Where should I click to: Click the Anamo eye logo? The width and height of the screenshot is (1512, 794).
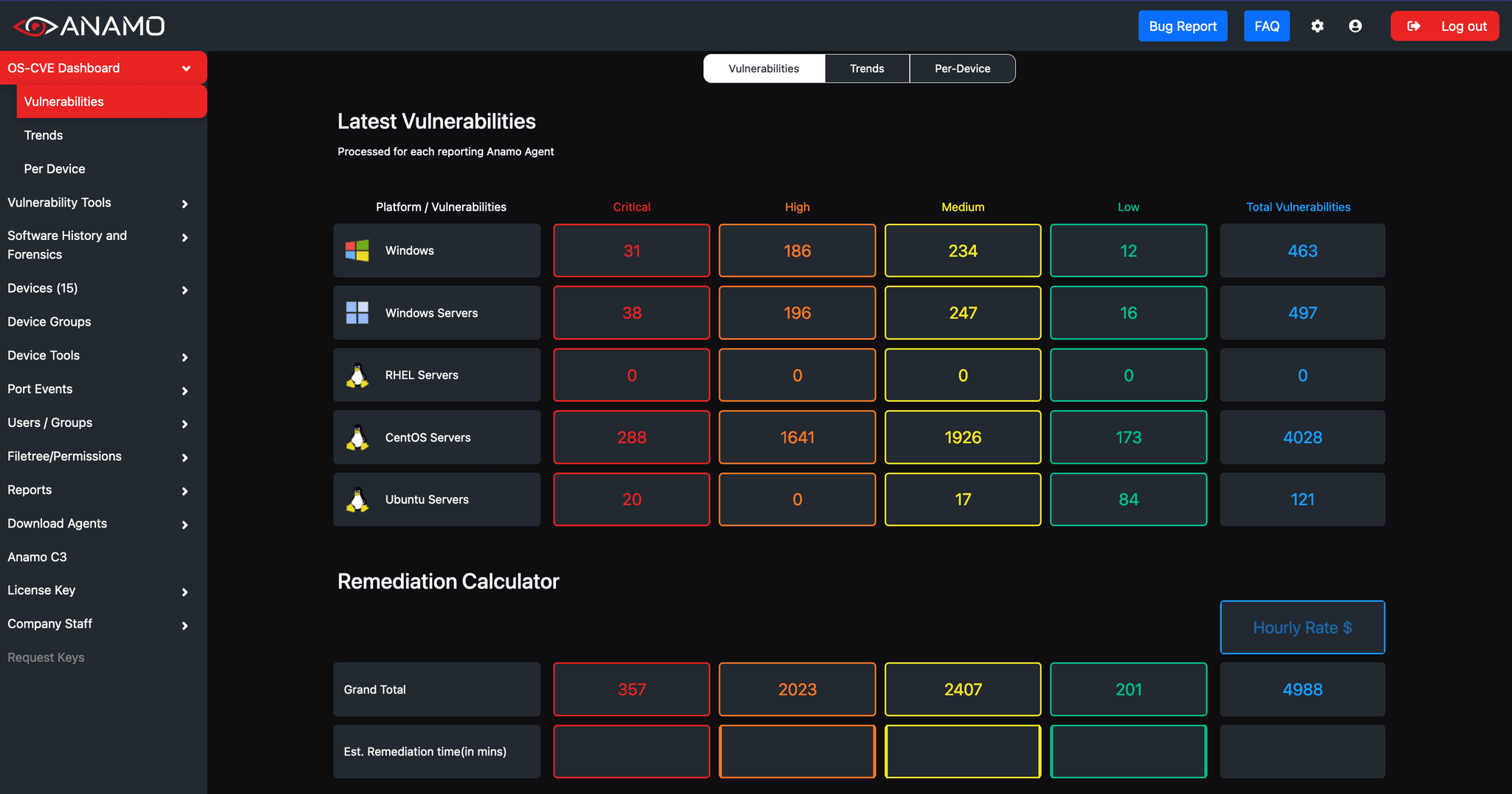(x=35, y=27)
